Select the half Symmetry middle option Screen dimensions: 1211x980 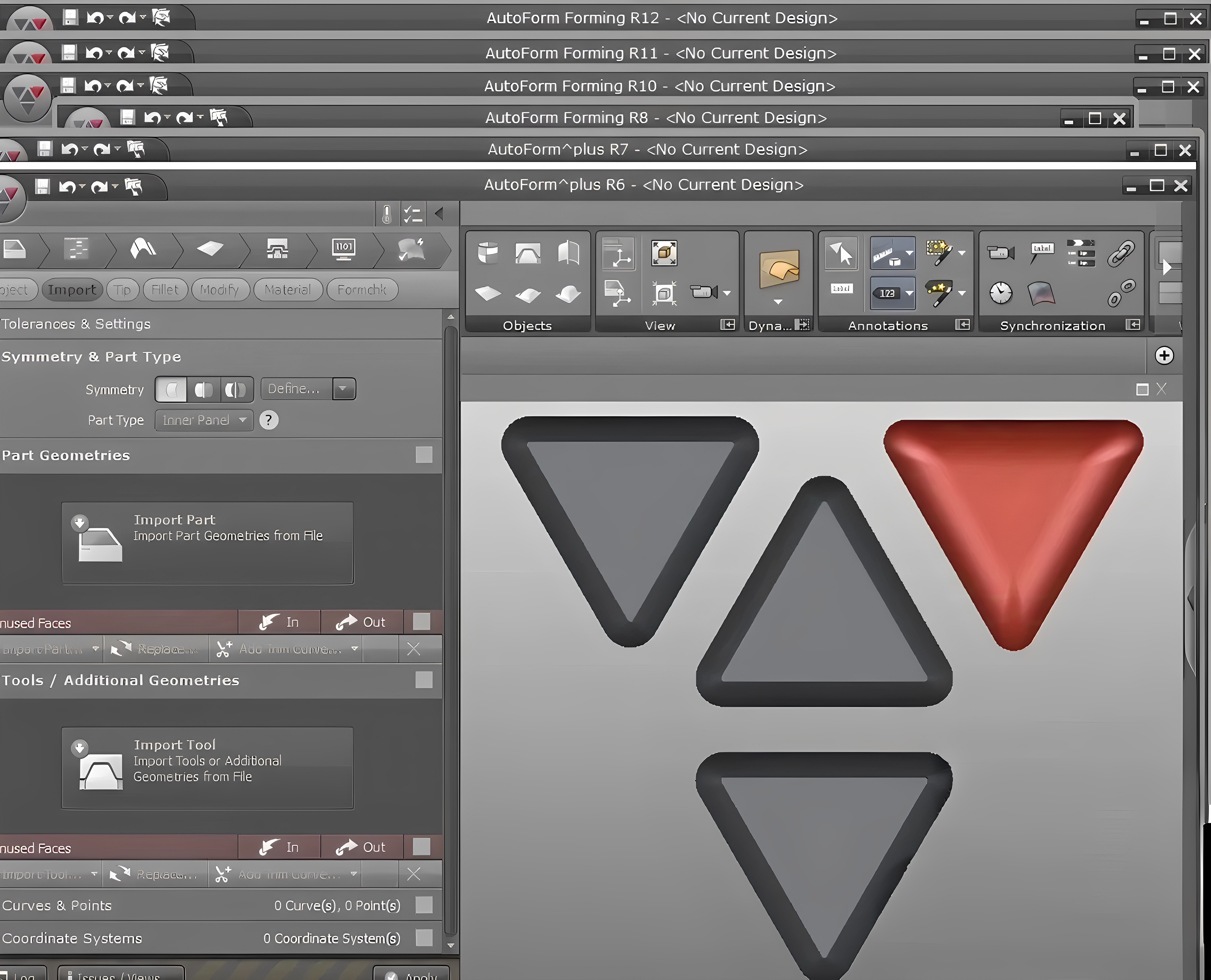204,389
